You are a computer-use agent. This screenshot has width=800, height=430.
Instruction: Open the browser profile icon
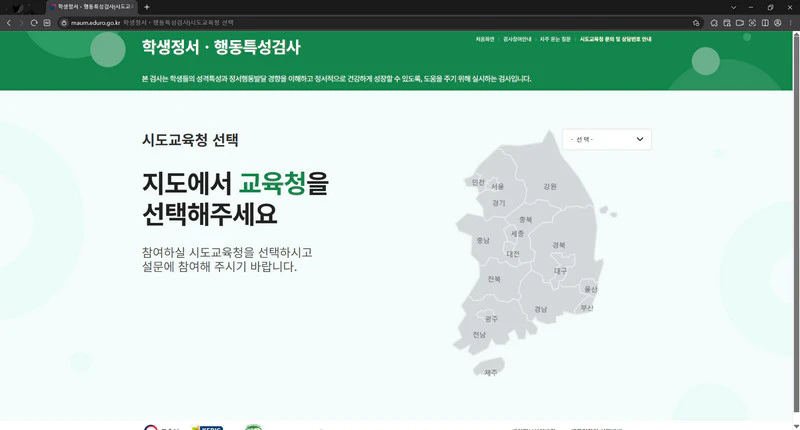click(x=778, y=22)
